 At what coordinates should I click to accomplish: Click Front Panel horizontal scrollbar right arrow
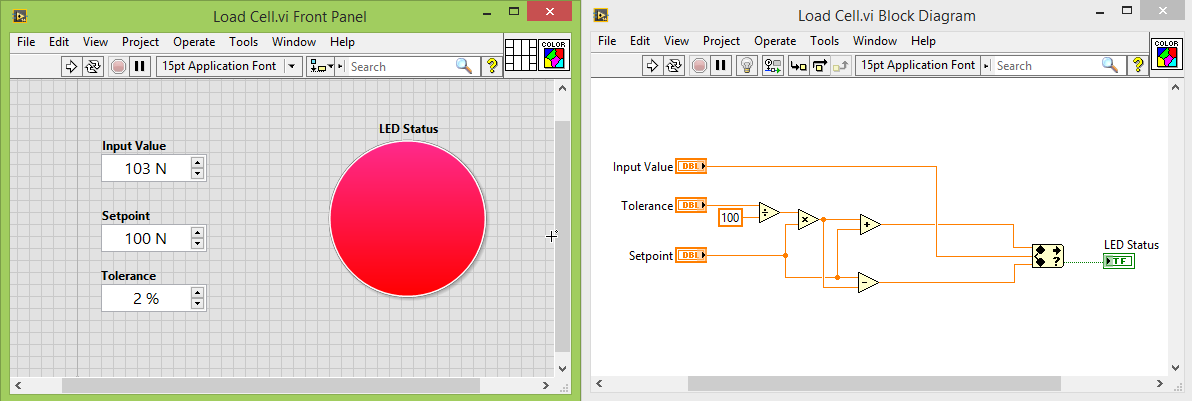(x=546, y=386)
